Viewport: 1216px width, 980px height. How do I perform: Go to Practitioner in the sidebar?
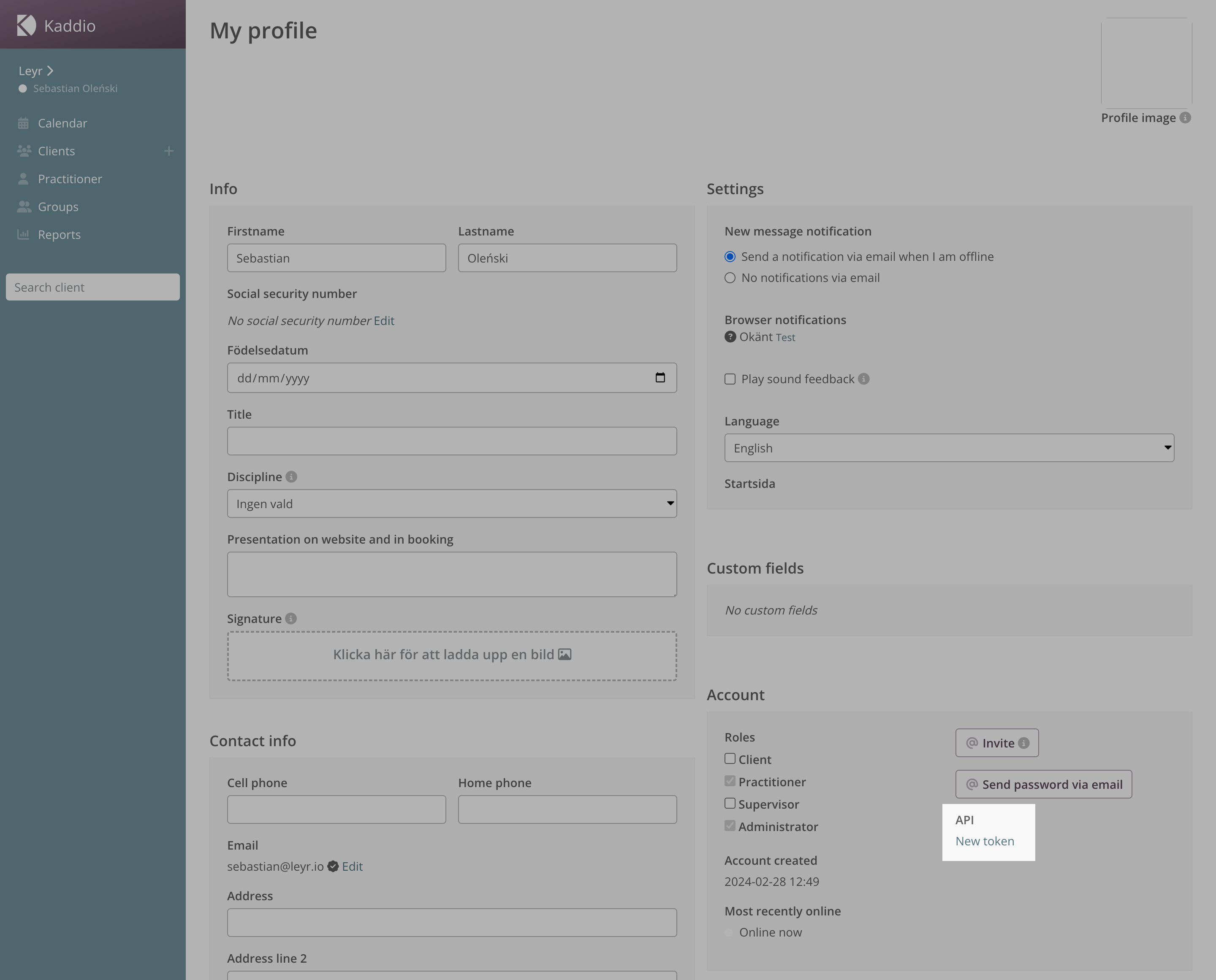(x=70, y=179)
